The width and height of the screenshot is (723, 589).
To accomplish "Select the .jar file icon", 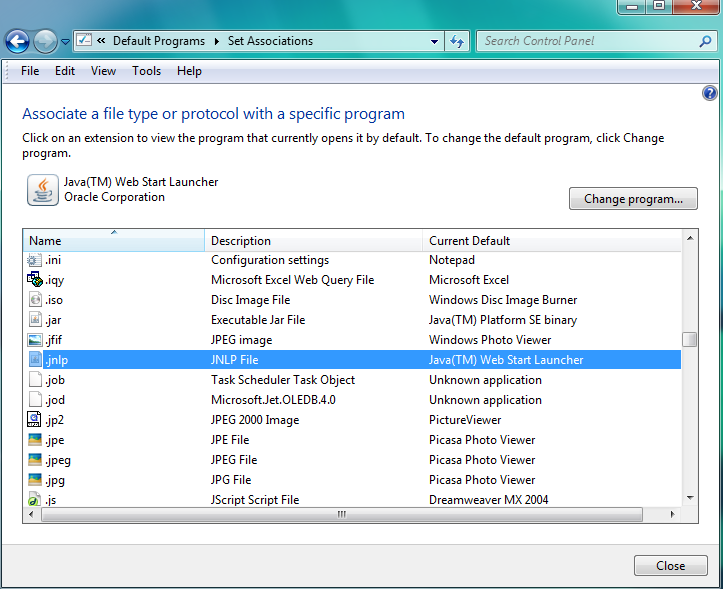I will coord(35,320).
